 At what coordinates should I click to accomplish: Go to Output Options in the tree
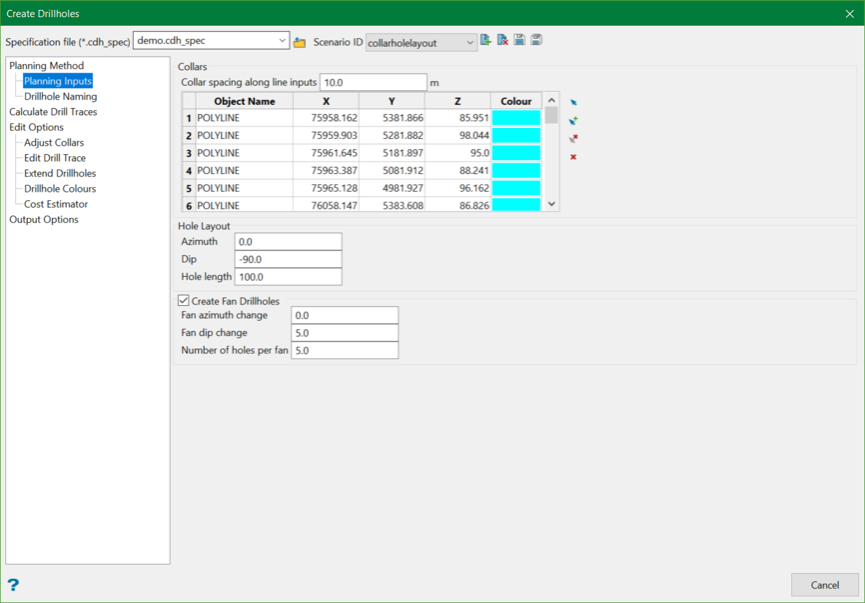44,219
